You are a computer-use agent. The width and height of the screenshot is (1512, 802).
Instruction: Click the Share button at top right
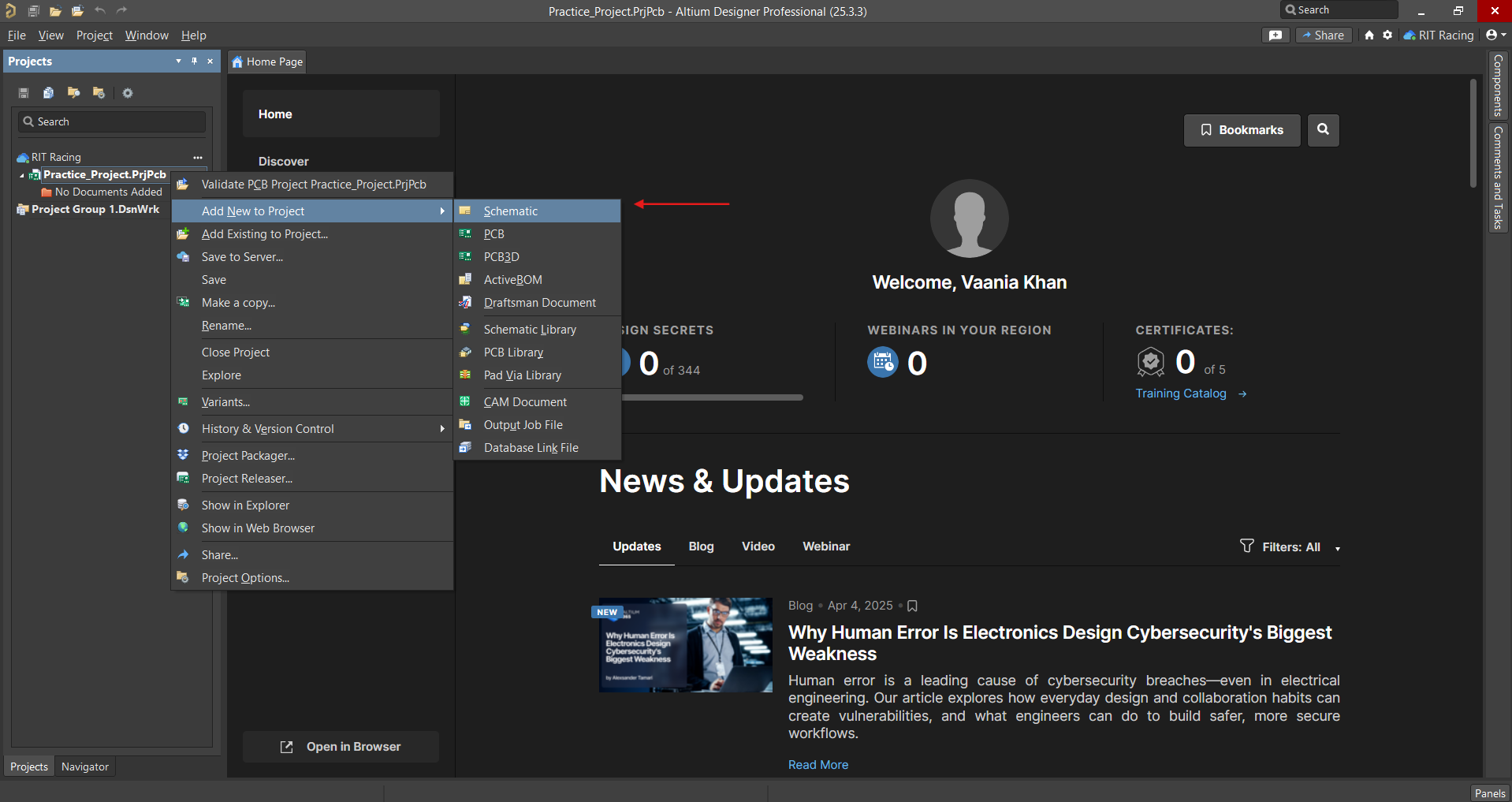pyautogui.click(x=1324, y=35)
